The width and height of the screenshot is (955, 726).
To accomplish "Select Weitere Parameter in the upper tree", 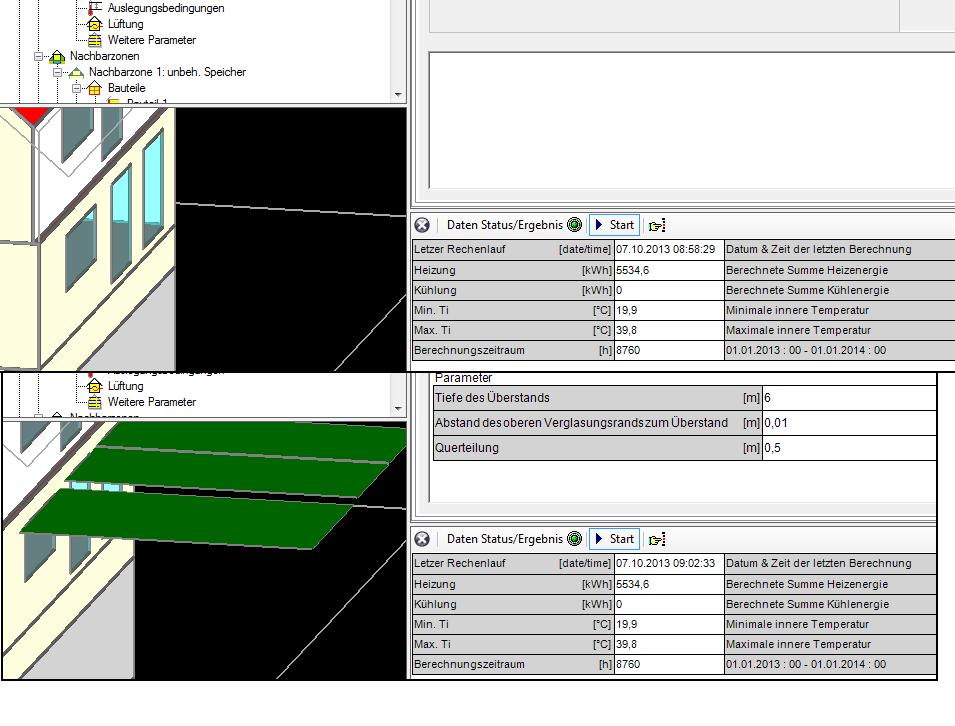I will point(151,40).
